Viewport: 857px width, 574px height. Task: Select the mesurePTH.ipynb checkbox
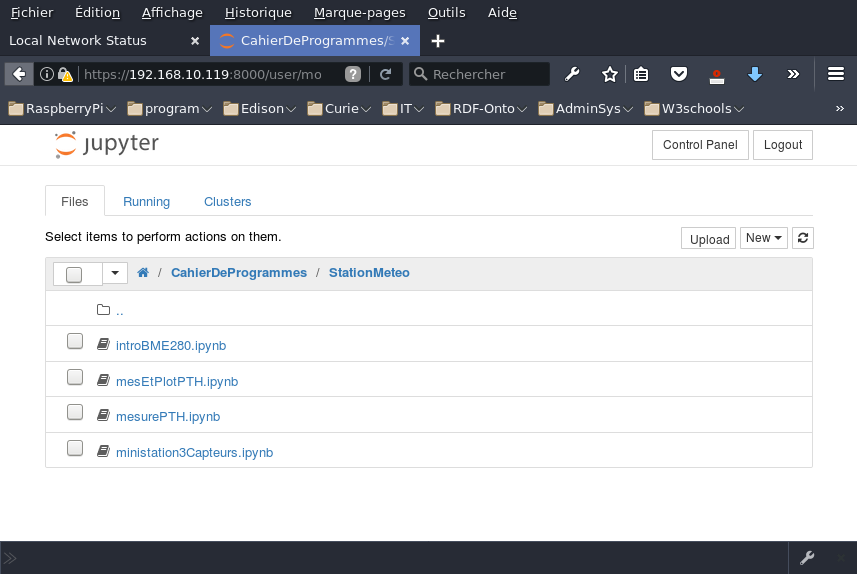[x=75, y=413]
